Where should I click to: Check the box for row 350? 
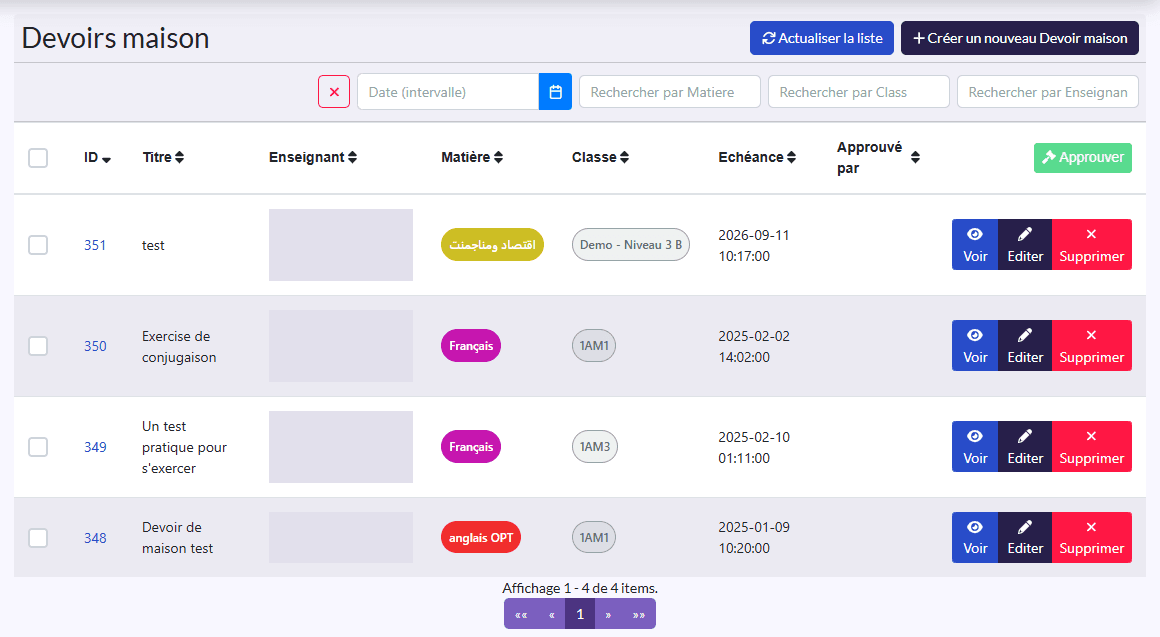(38, 346)
